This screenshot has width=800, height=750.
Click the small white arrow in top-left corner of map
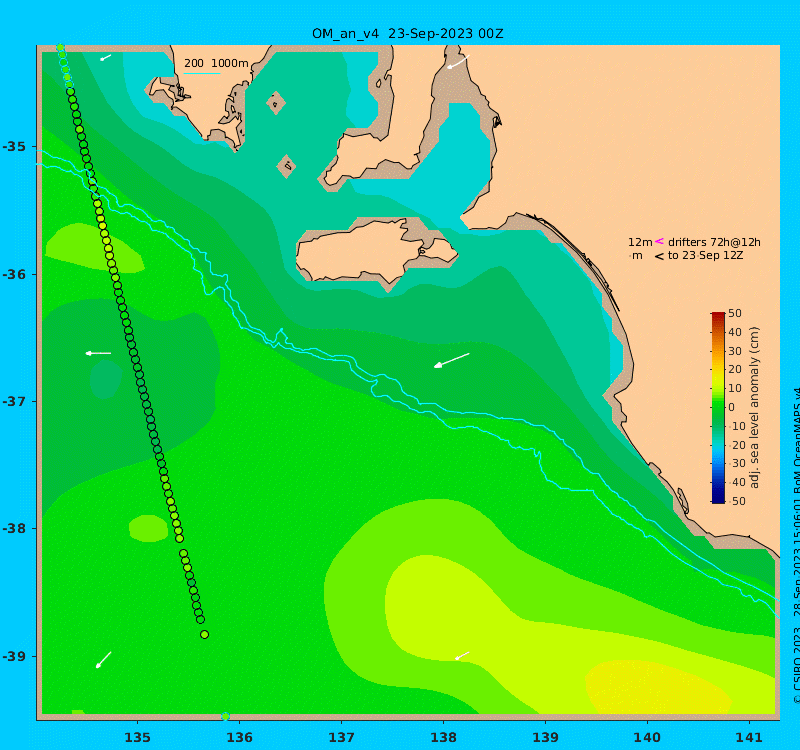pyautogui.click(x=105, y=58)
